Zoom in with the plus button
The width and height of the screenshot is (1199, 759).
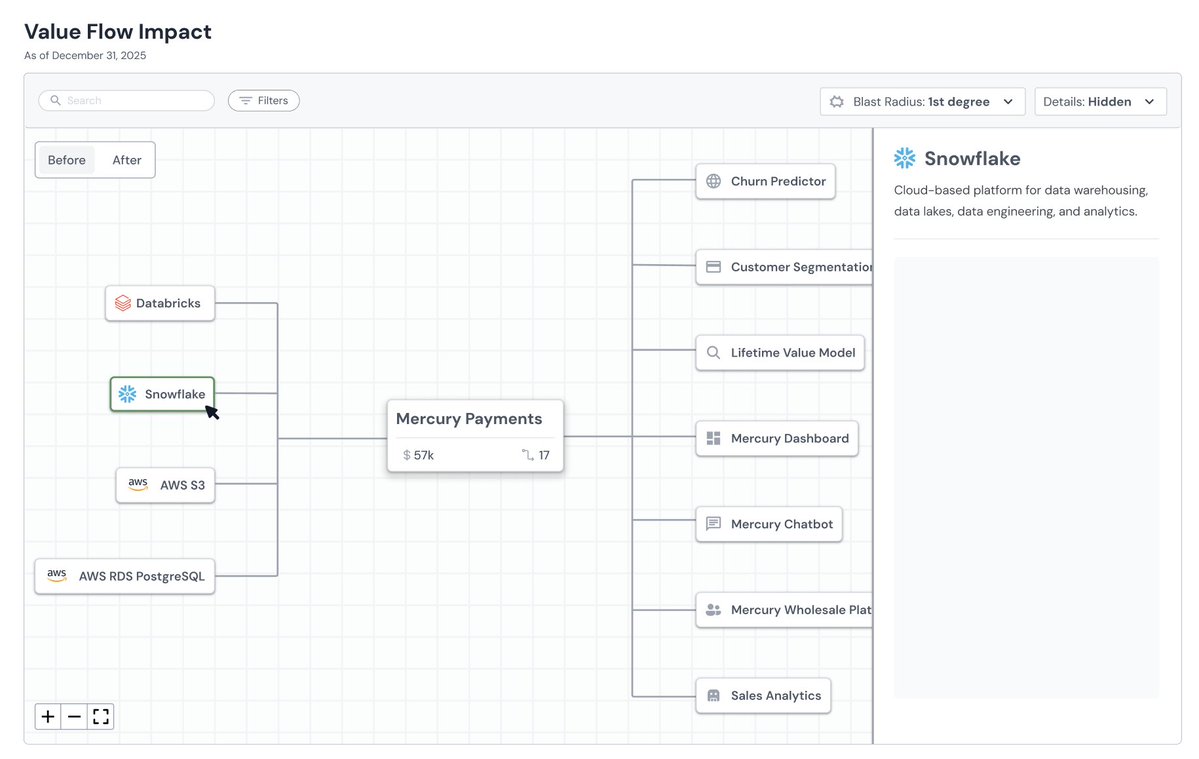pos(48,716)
